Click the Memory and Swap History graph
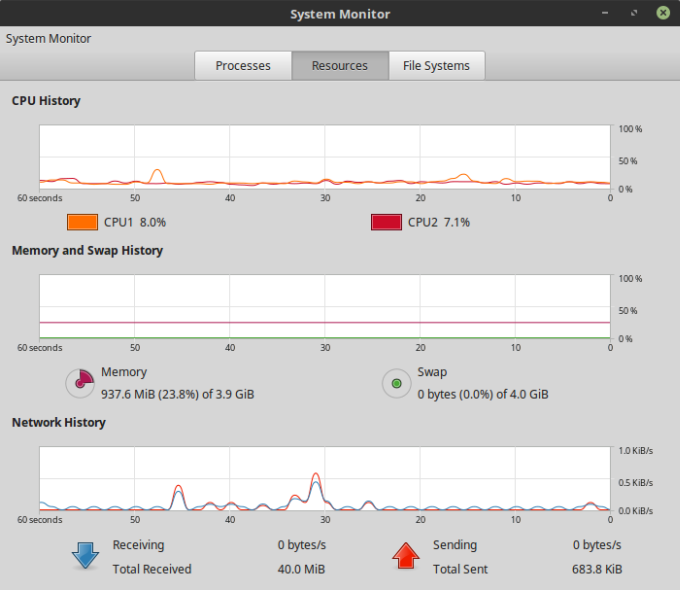This screenshot has width=680, height=590. click(325, 307)
